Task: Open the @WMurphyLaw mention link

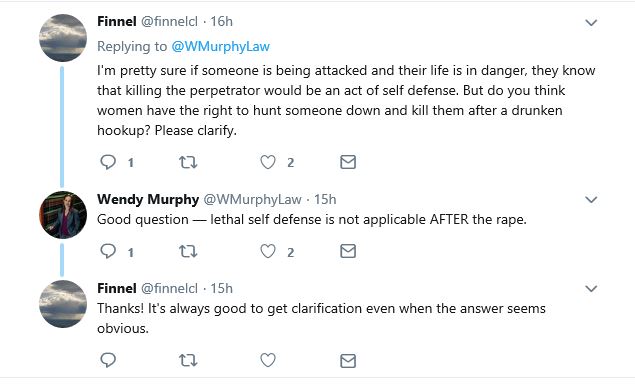Action: (x=220, y=46)
